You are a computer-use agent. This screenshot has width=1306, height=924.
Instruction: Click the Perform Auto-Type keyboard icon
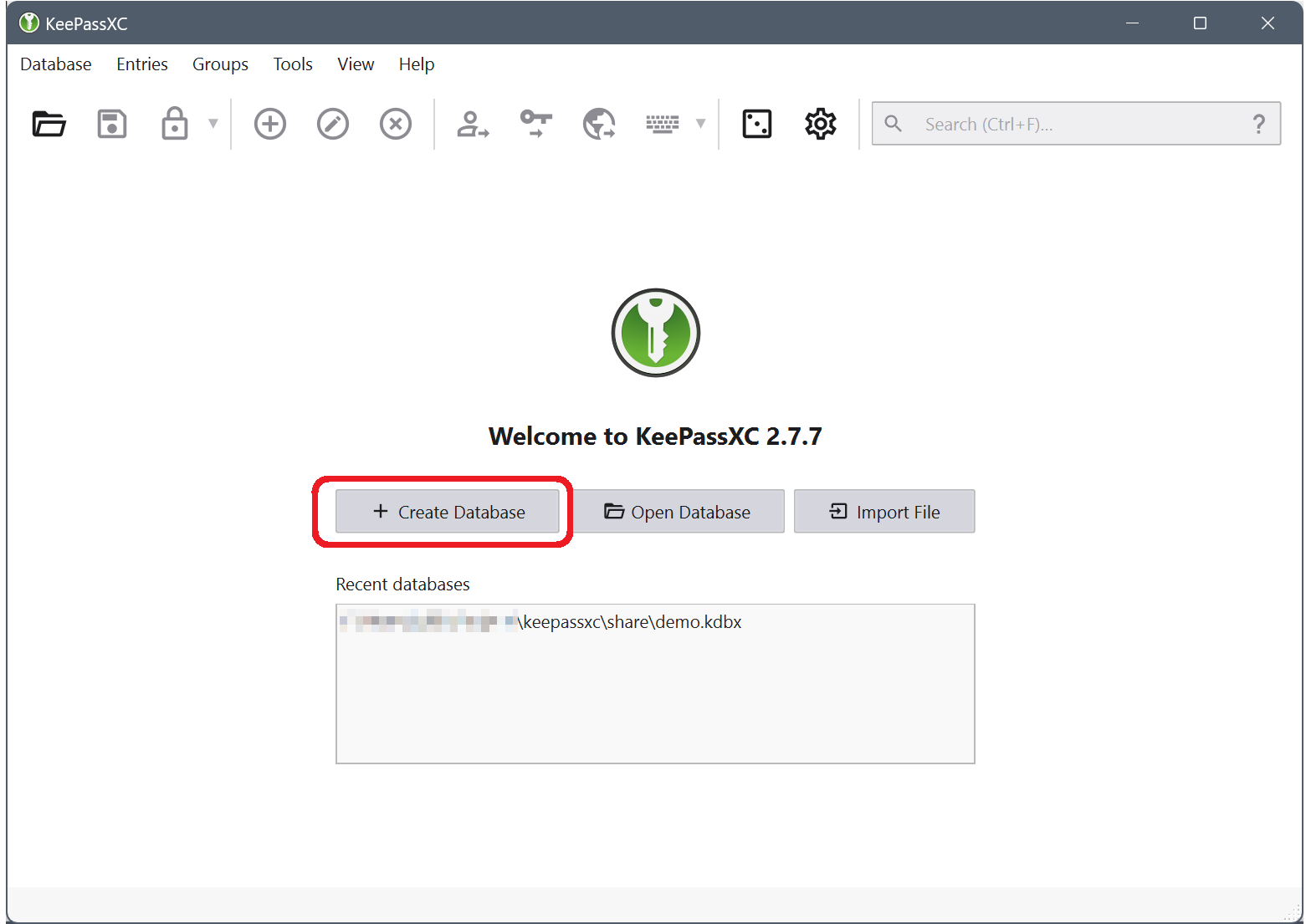[x=662, y=124]
